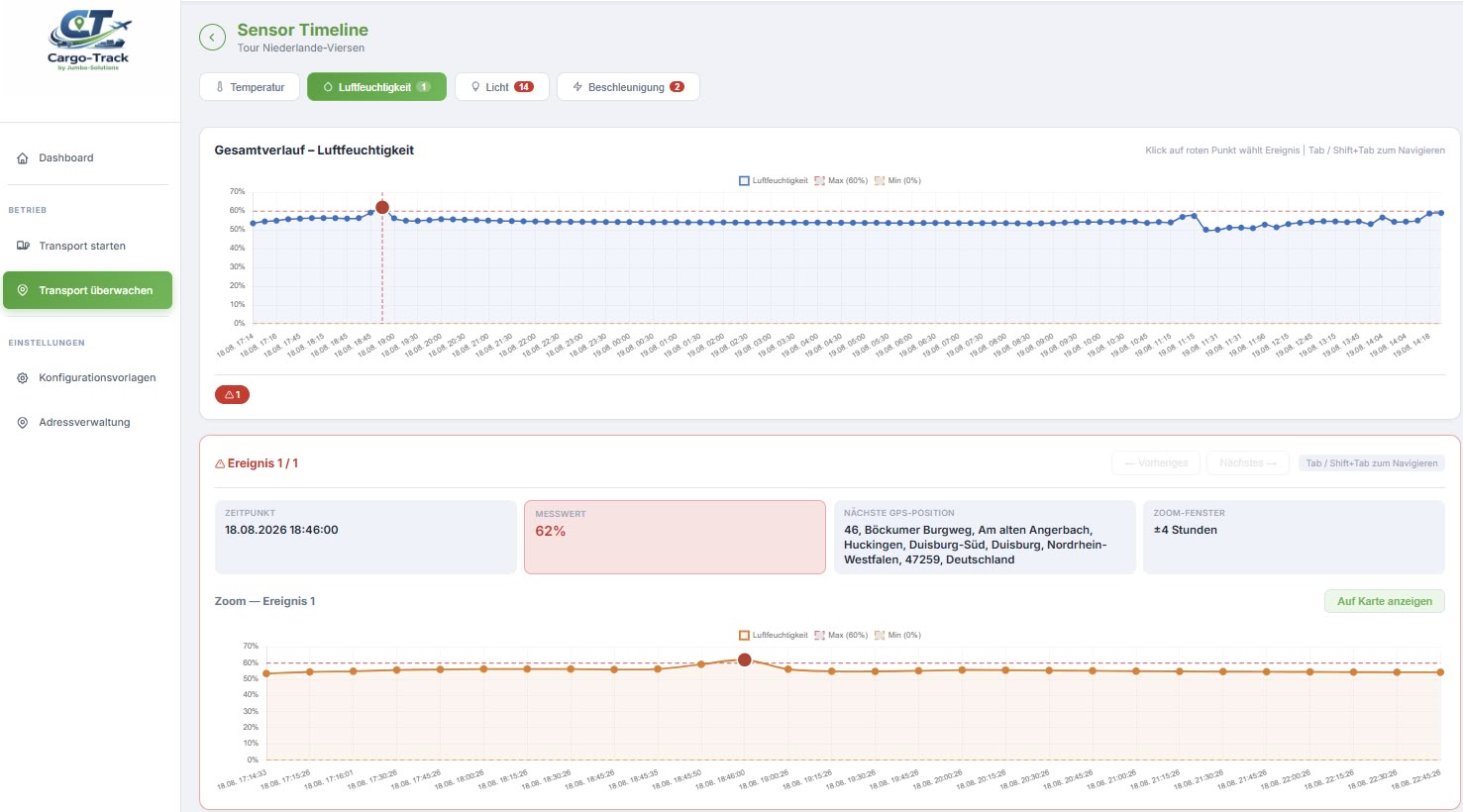
Task: Click the Vorheriges event button
Action: [x=1156, y=463]
